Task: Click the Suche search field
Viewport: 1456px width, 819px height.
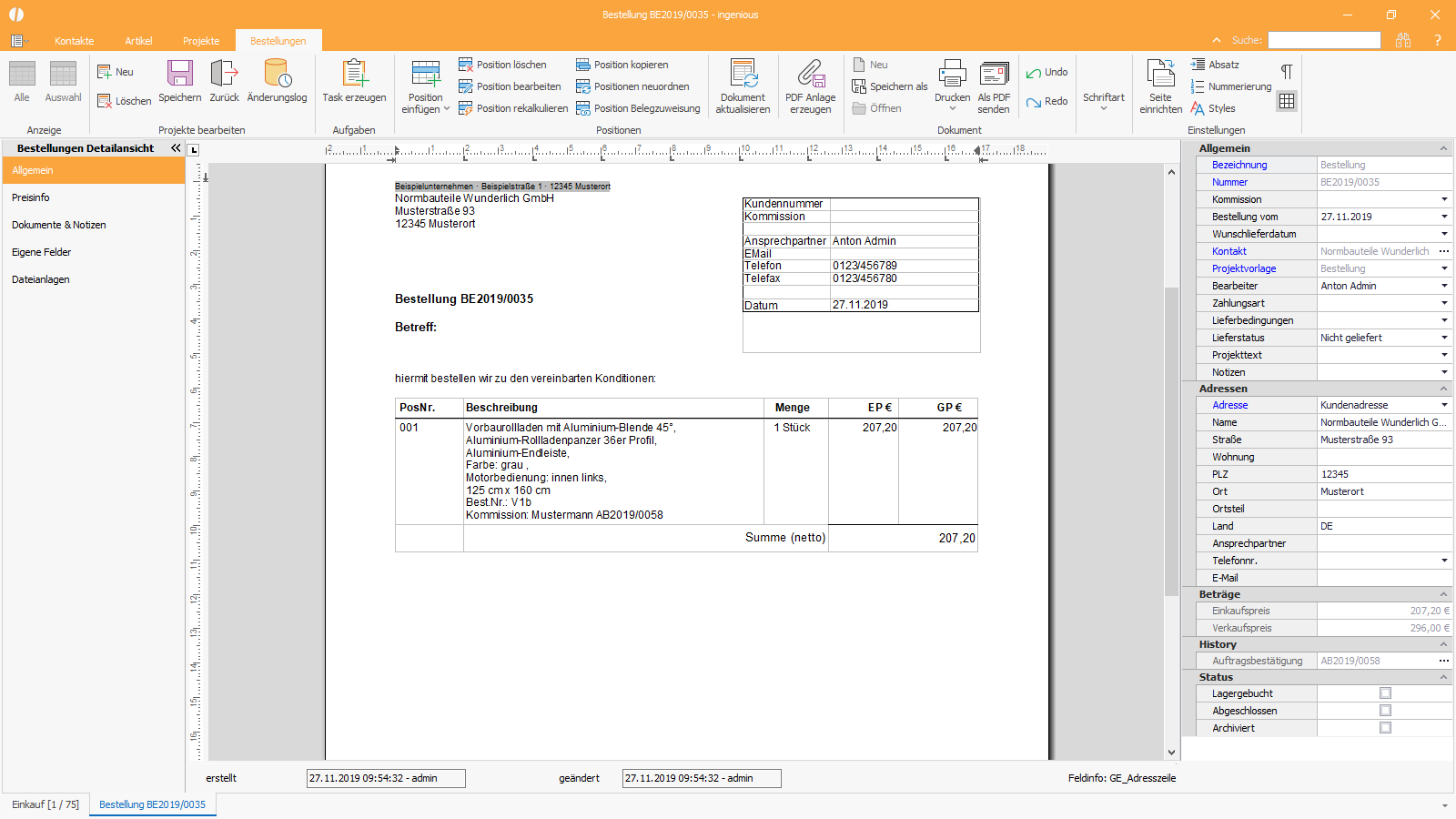Action: coord(1324,40)
